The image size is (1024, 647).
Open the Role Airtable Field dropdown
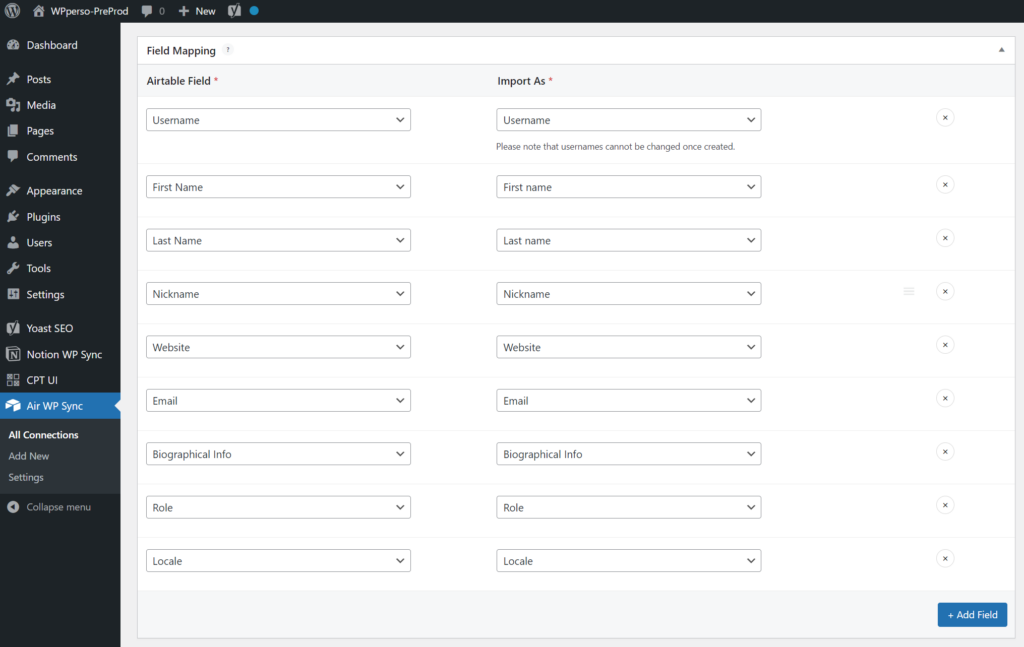[x=278, y=508]
